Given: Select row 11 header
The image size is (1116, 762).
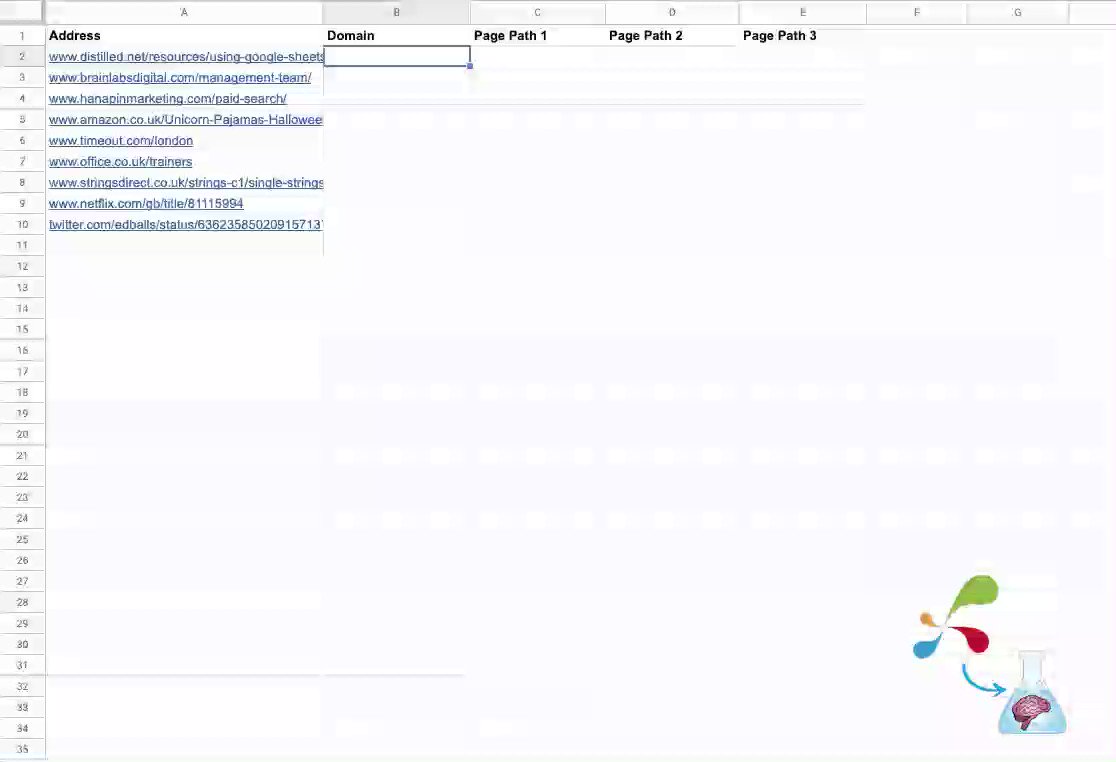Looking at the screenshot, I should coord(22,245).
